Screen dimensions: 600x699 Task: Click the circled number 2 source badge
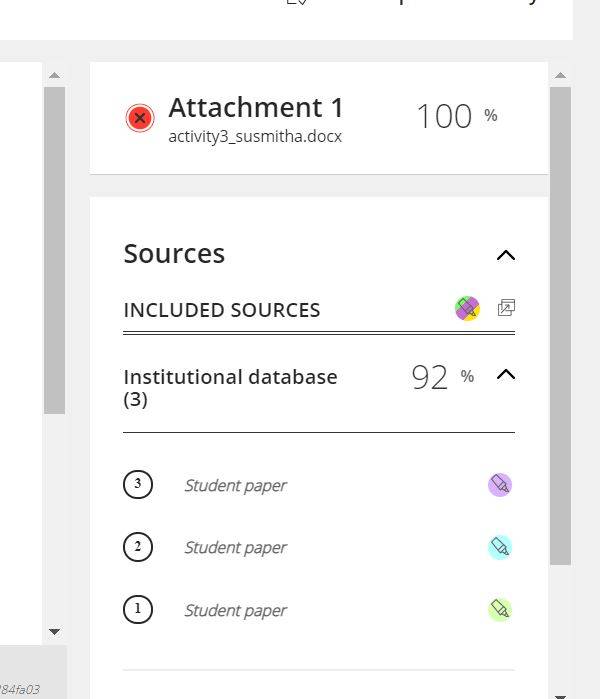point(138,547)
